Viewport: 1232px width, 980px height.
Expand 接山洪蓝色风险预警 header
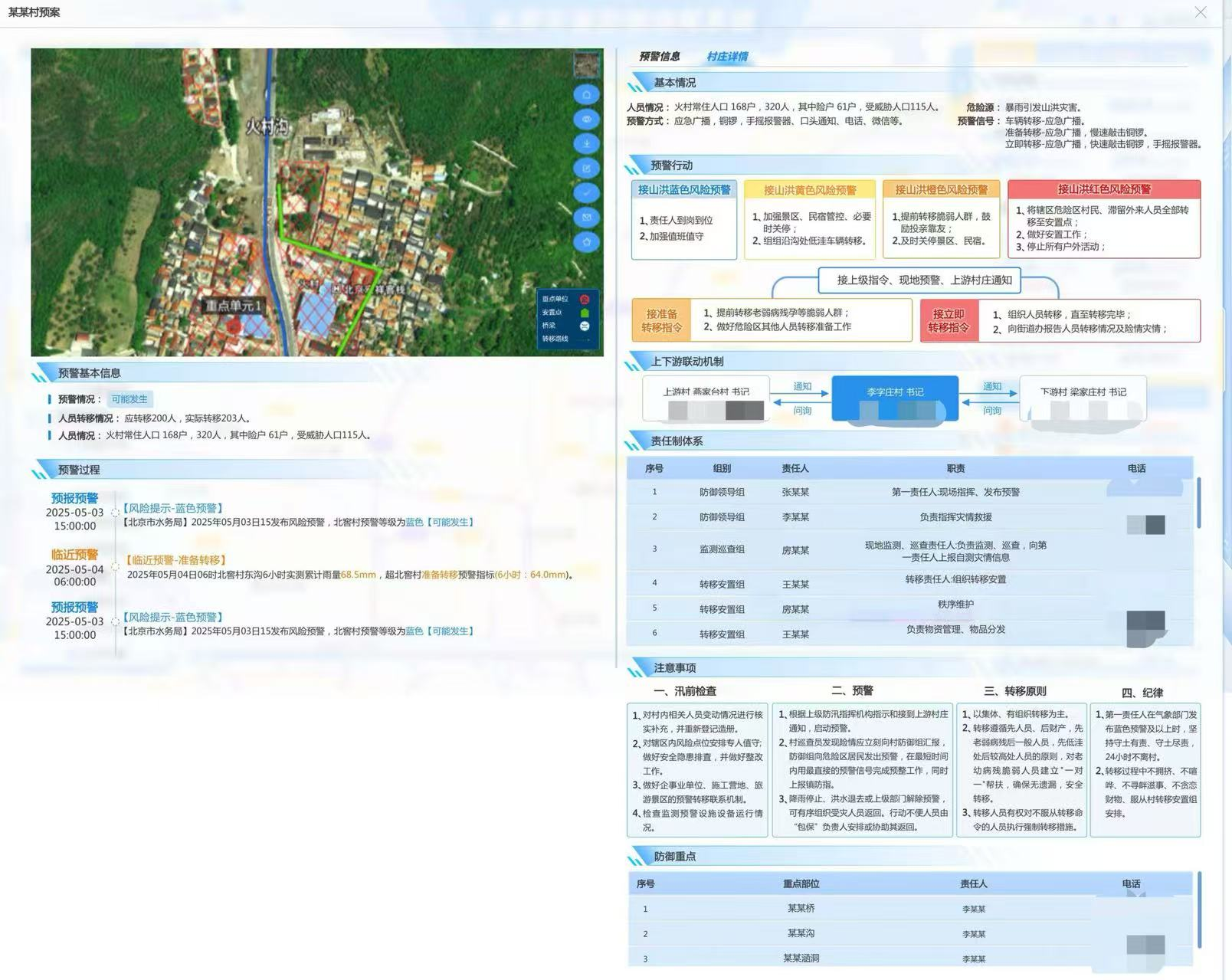click(684, 189)
